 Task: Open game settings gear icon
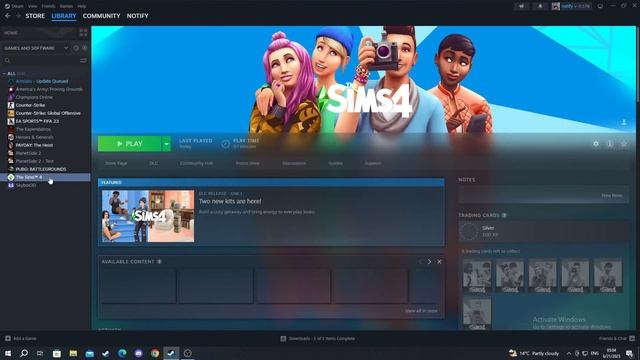[x=596, y=144]
